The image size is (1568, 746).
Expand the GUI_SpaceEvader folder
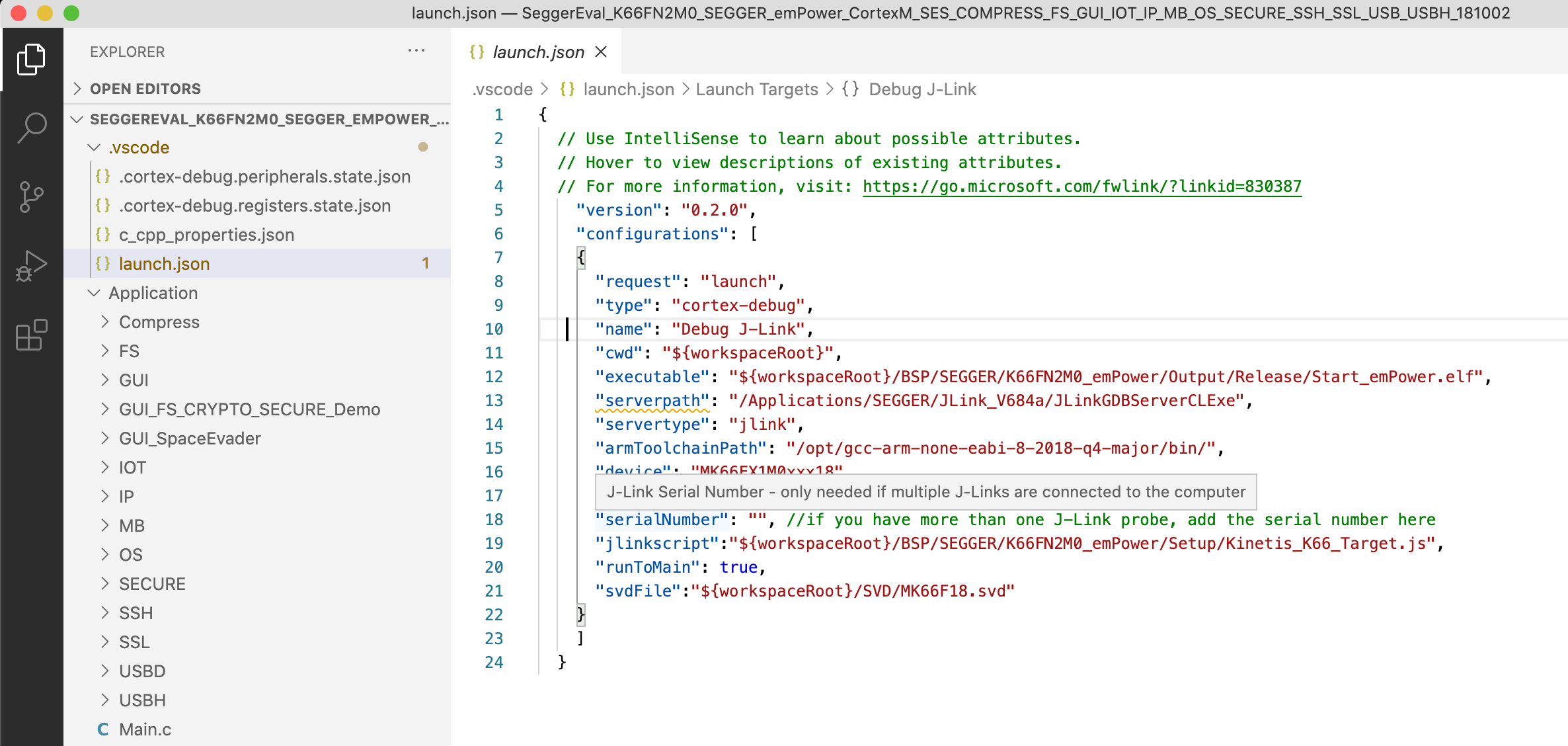pos(105,438)
